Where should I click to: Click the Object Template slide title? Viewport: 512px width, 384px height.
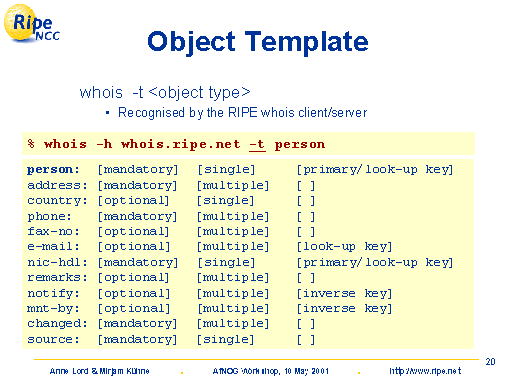click(x=258, y=42)
